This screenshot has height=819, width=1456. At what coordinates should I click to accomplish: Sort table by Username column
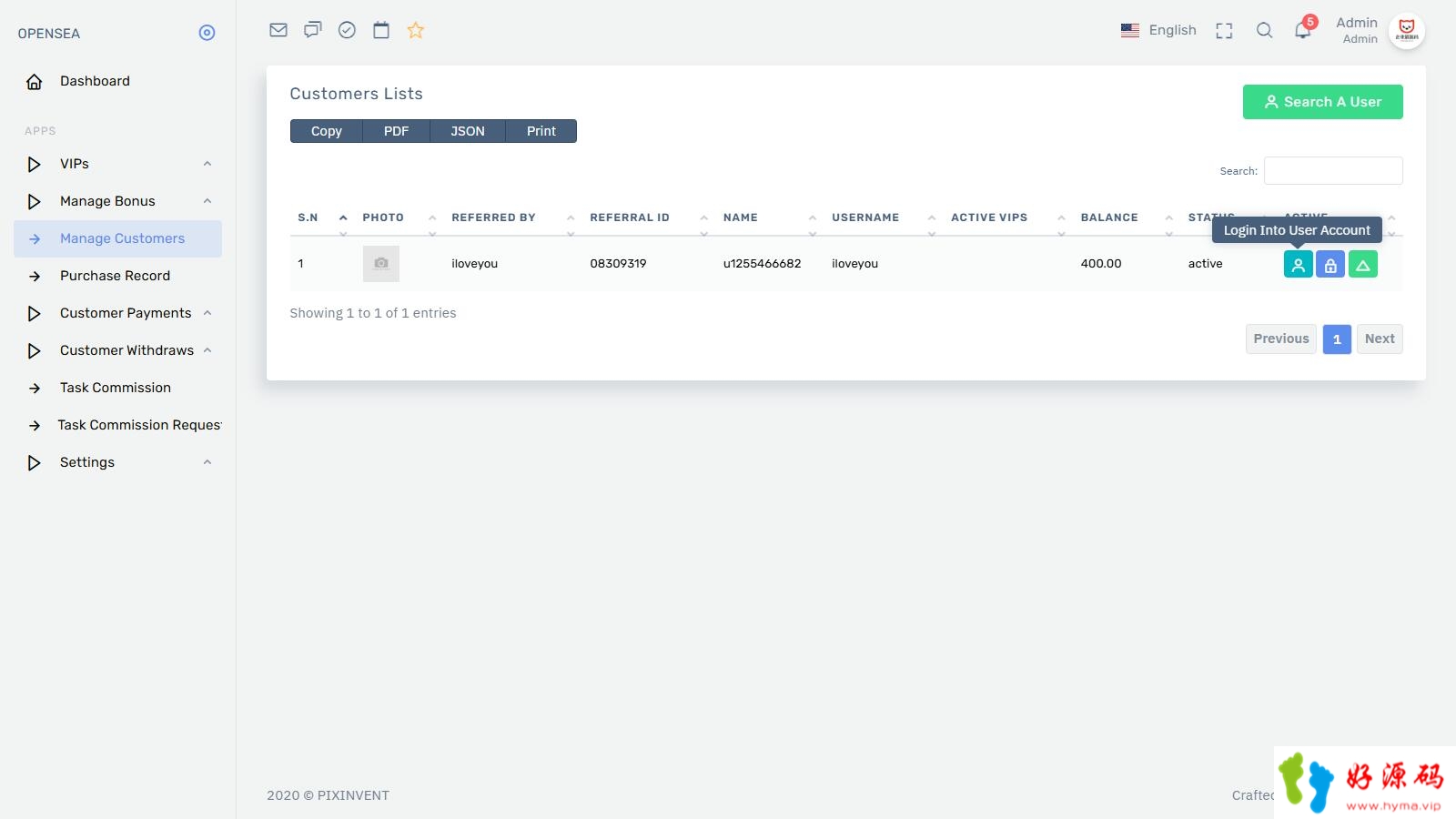click(x=884, y=218)
